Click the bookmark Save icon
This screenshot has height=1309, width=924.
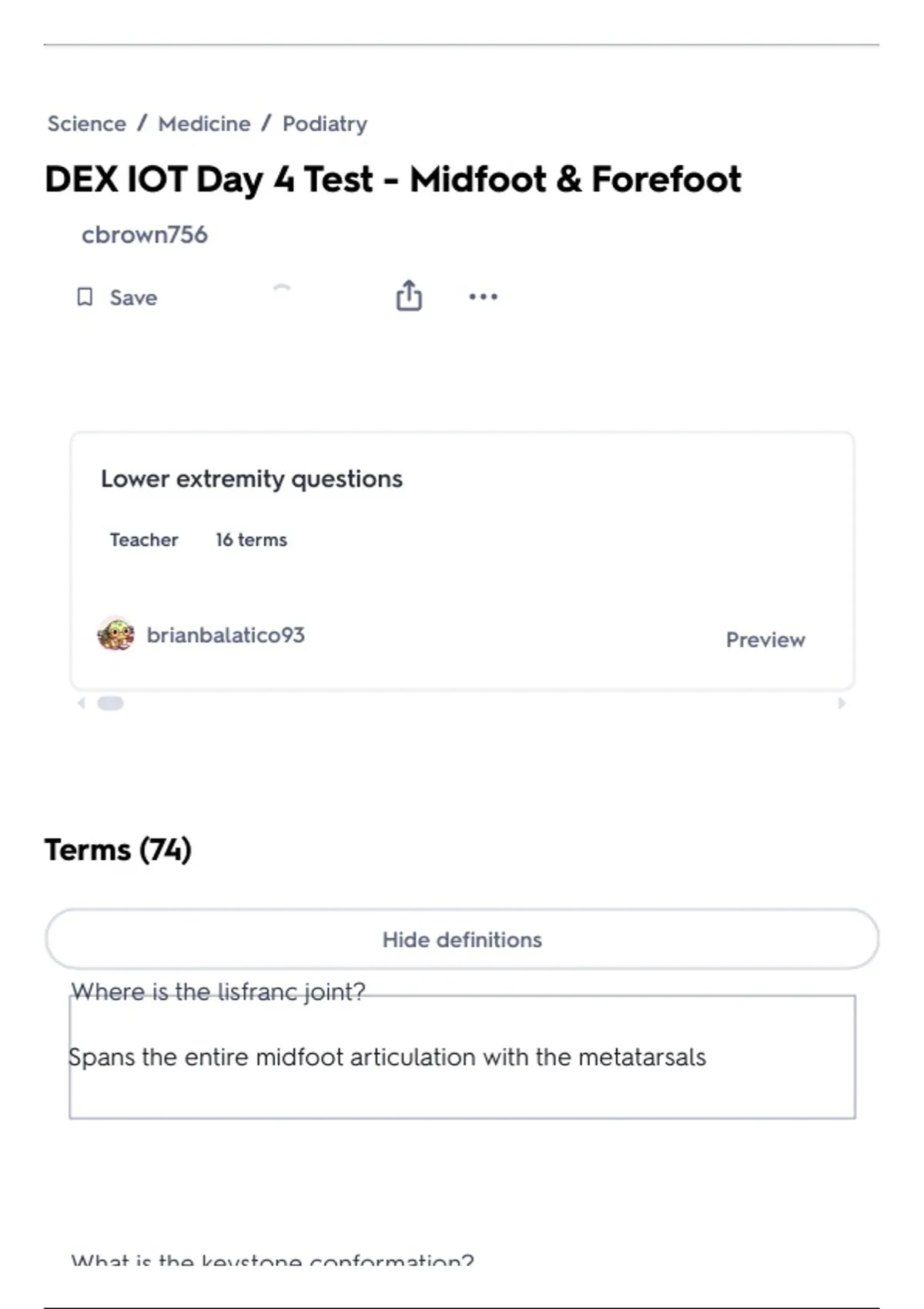(85, 297)
